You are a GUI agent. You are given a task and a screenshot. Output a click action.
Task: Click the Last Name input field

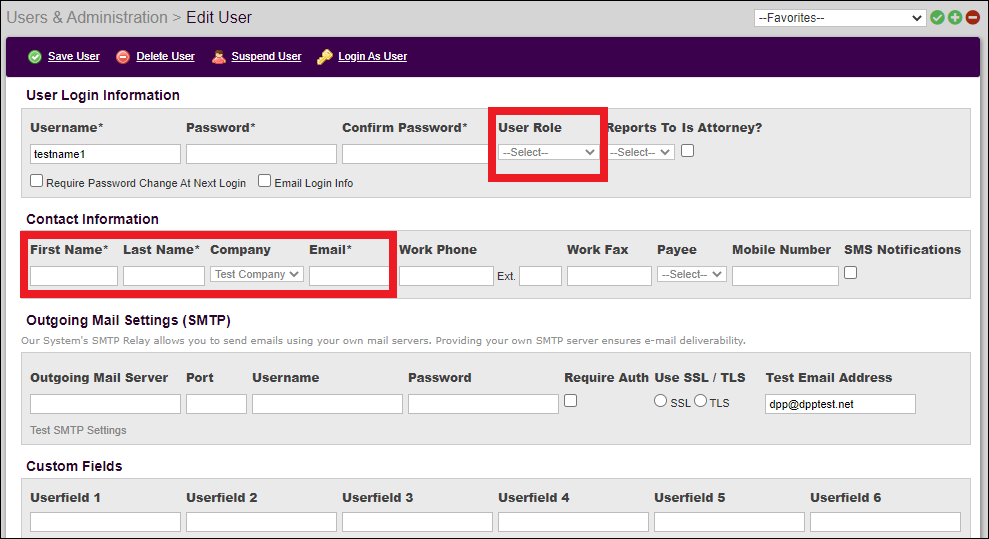[164, 276]
